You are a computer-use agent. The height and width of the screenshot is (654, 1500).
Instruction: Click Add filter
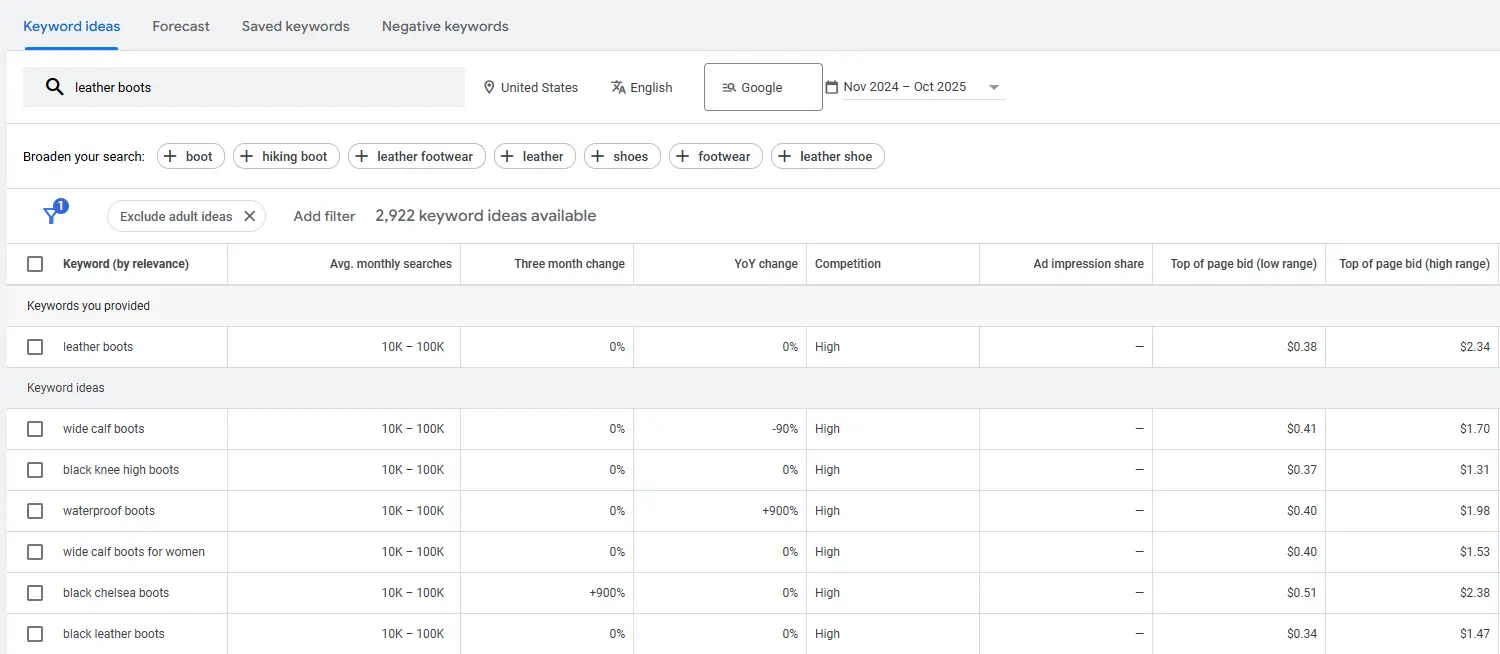324,215
